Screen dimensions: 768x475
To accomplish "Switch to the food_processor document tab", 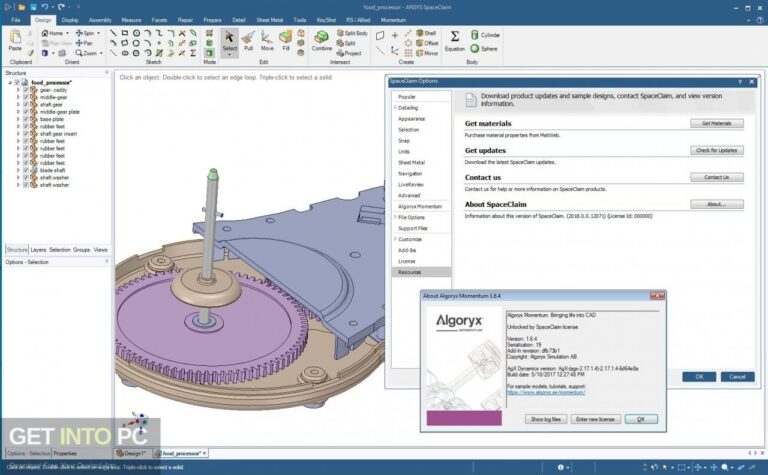I will (181, 453).
